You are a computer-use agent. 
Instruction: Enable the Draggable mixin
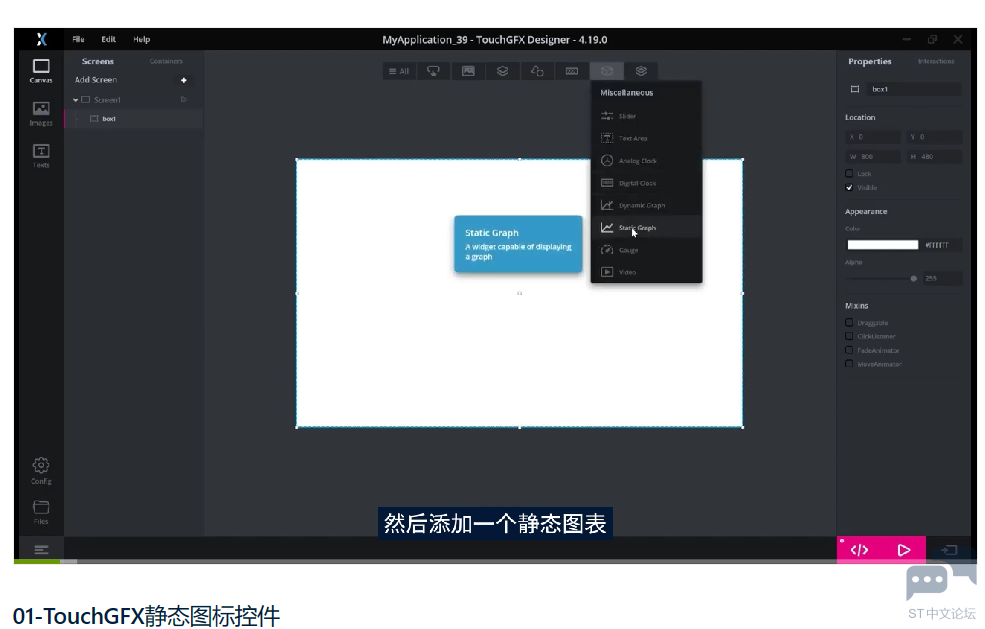click(x=849, y=322)
